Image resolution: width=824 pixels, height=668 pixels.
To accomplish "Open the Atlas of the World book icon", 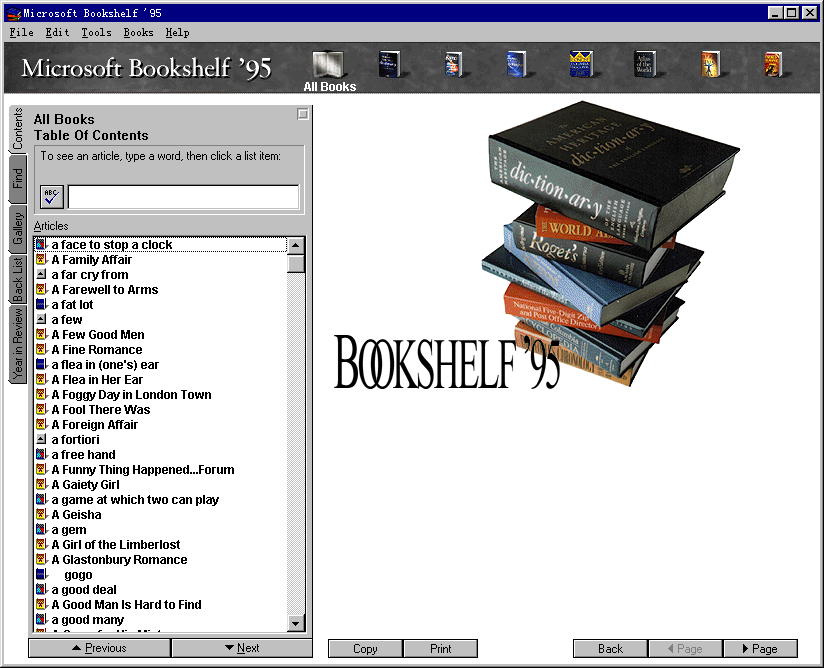I will click(x=644, y=65).
